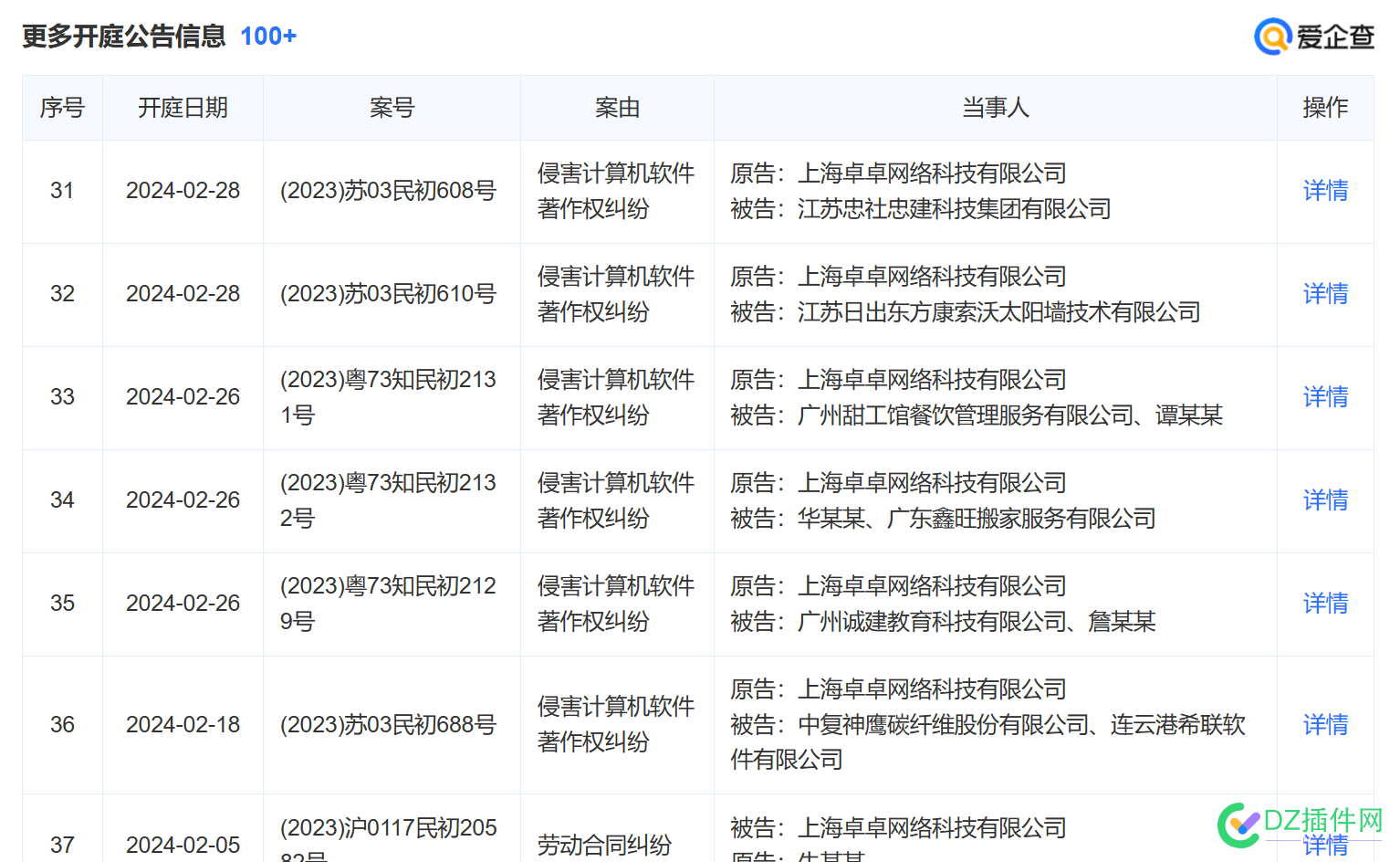Click defendant 中复神鹰碳纤维股份有限公司 in row 36
Screen dimensions: 1400x862
point(943,725)
